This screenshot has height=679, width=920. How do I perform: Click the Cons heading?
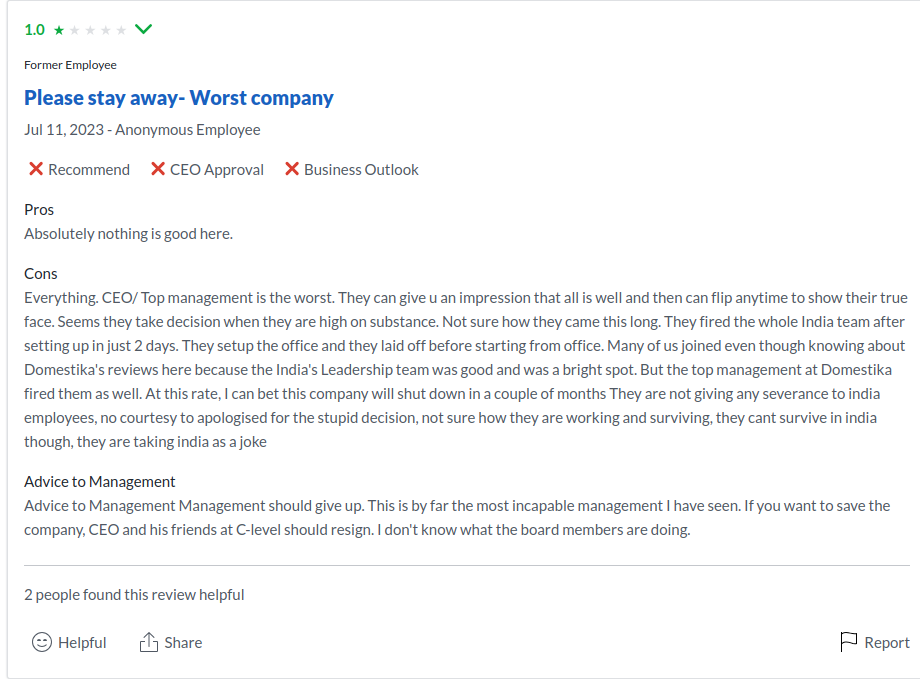coord(40,273)
